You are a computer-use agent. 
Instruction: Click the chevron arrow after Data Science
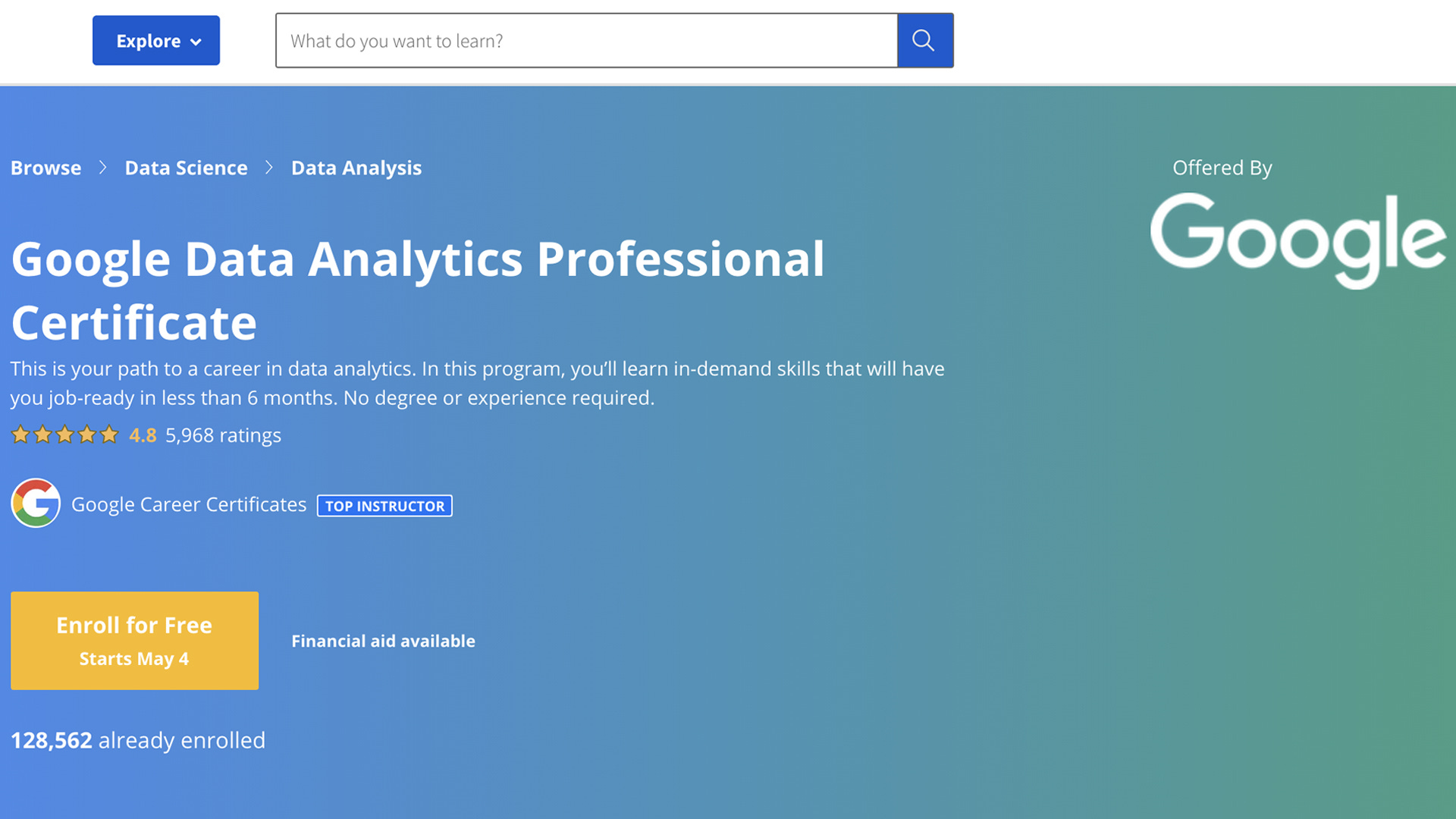coord(269,168)
